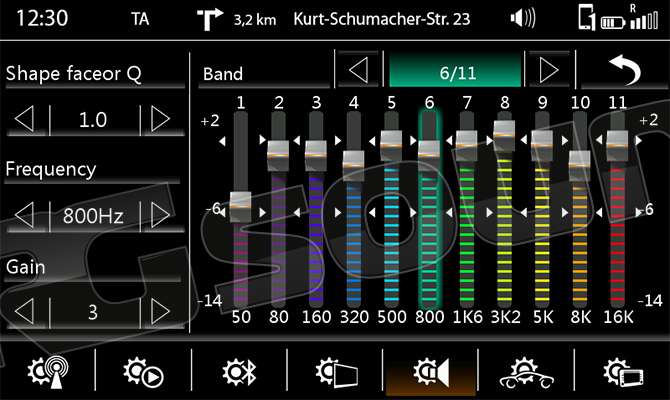The width and height of the screenshot is (670, 400).
Task: Decrease Frequency from 800Hz
Action: pyautogui.click(x=25, y=215)
